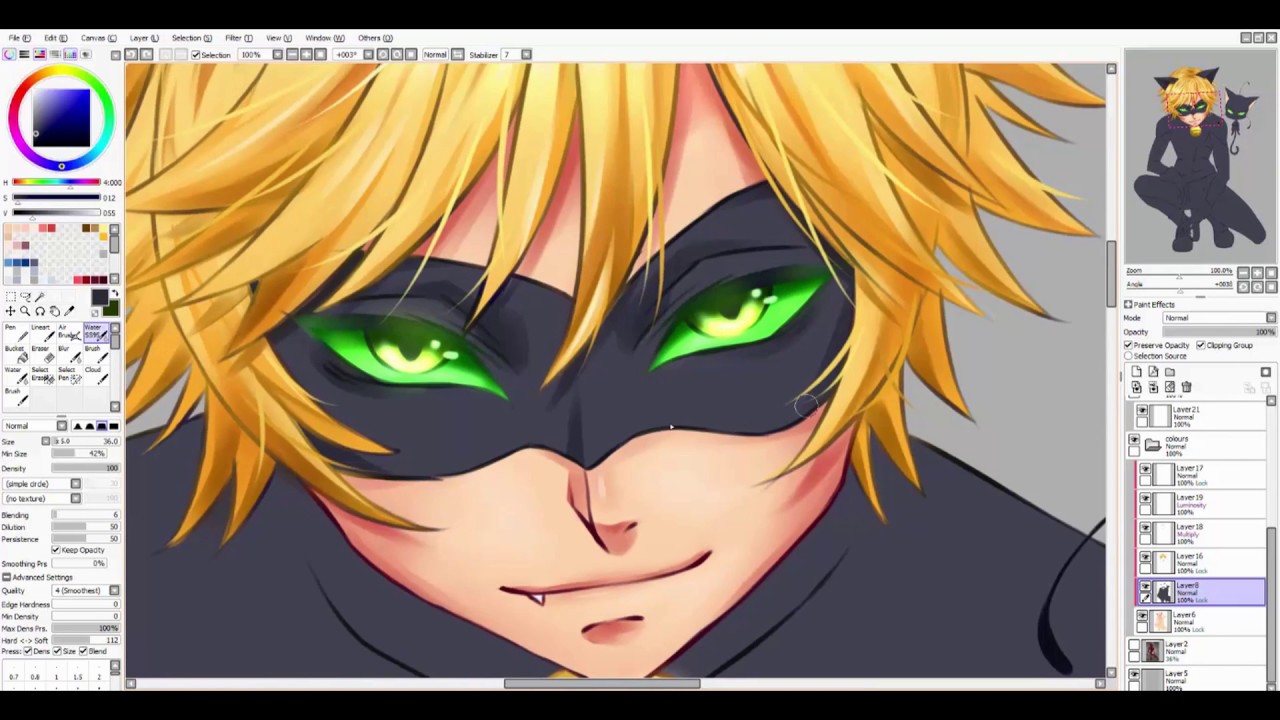This screenshot has width=1280, height=720.
Task: Pick the Hand pan tool
Action: [x=55, y=311]
